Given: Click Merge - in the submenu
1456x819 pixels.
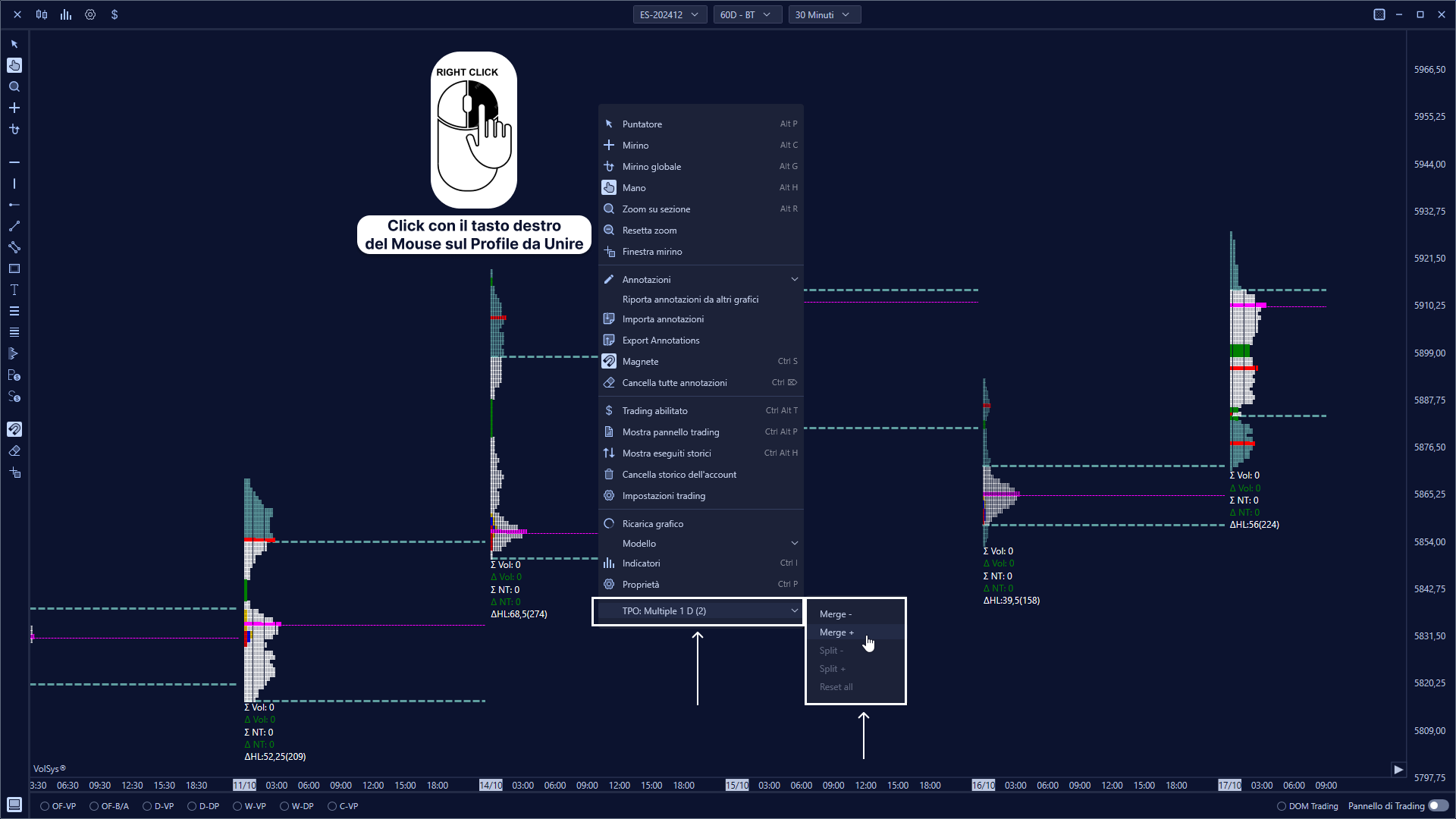Looking at the screenshot, I should coord(855,614).
